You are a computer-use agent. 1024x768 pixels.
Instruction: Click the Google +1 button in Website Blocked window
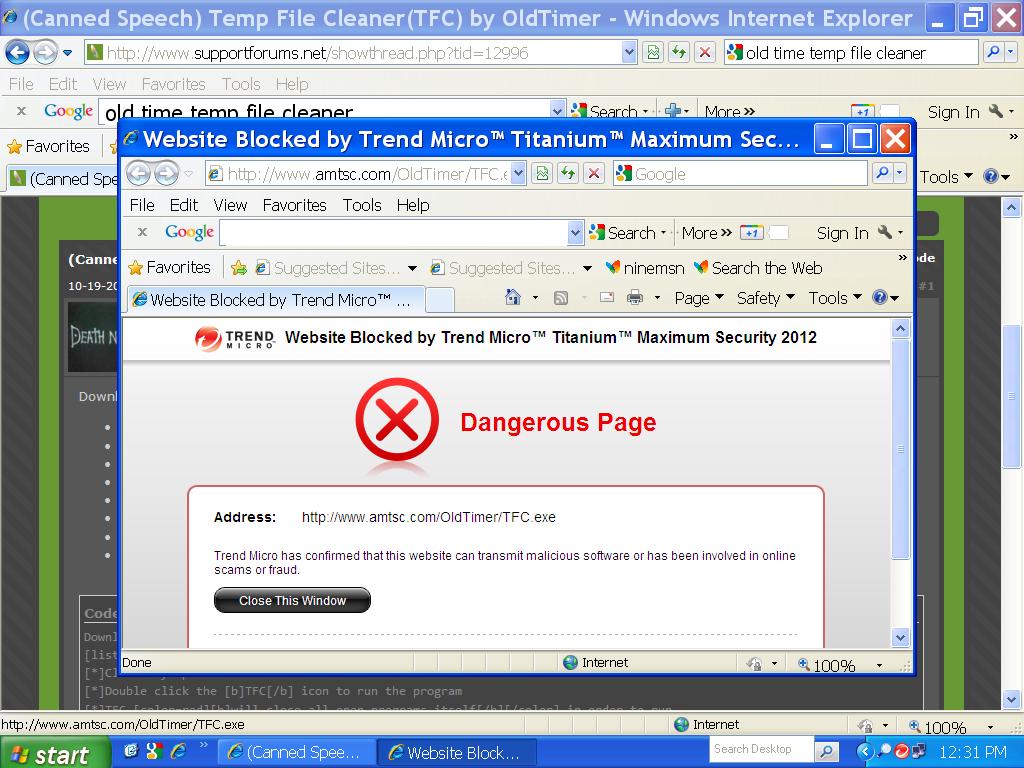pyautogui.click(x=752, y=232)
